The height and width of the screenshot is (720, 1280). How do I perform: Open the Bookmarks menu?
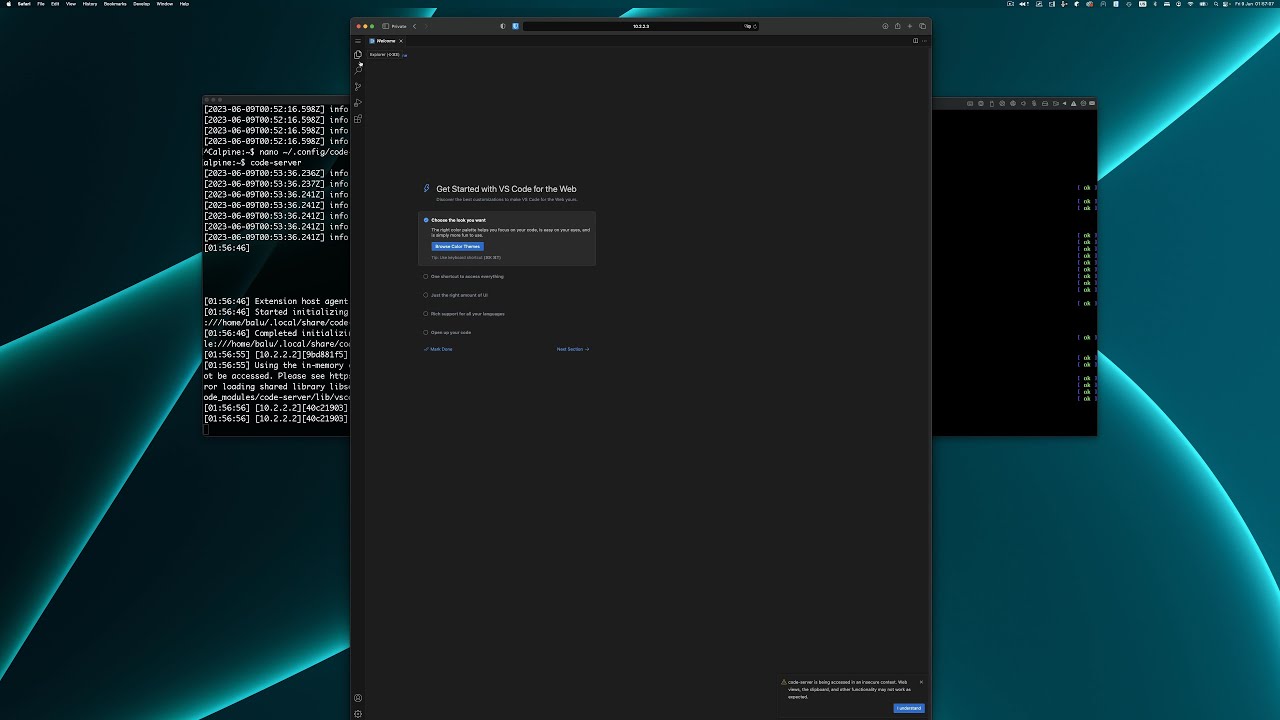pos(115,4)
